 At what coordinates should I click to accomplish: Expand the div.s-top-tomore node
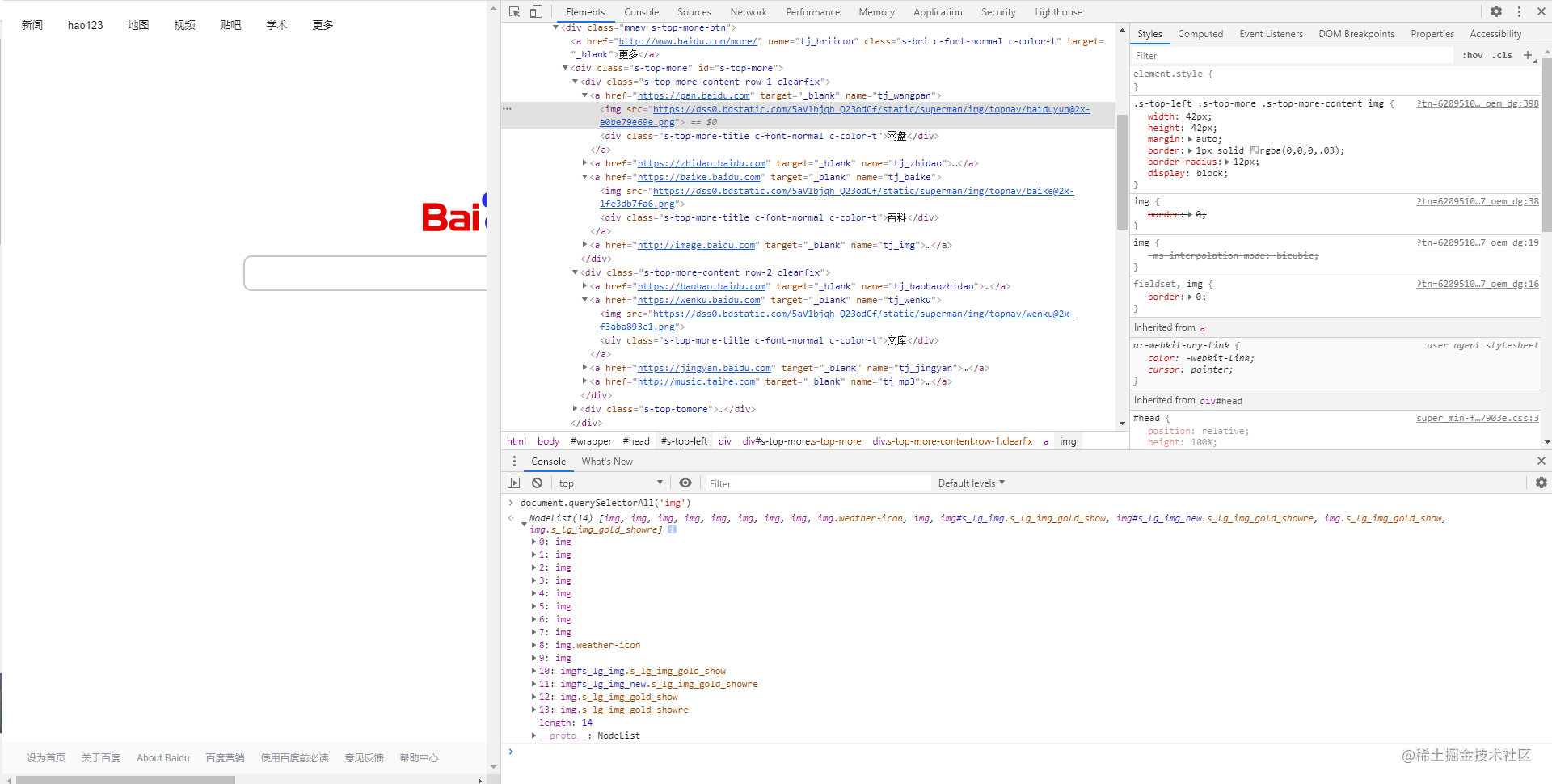click(x=575, y=409)
